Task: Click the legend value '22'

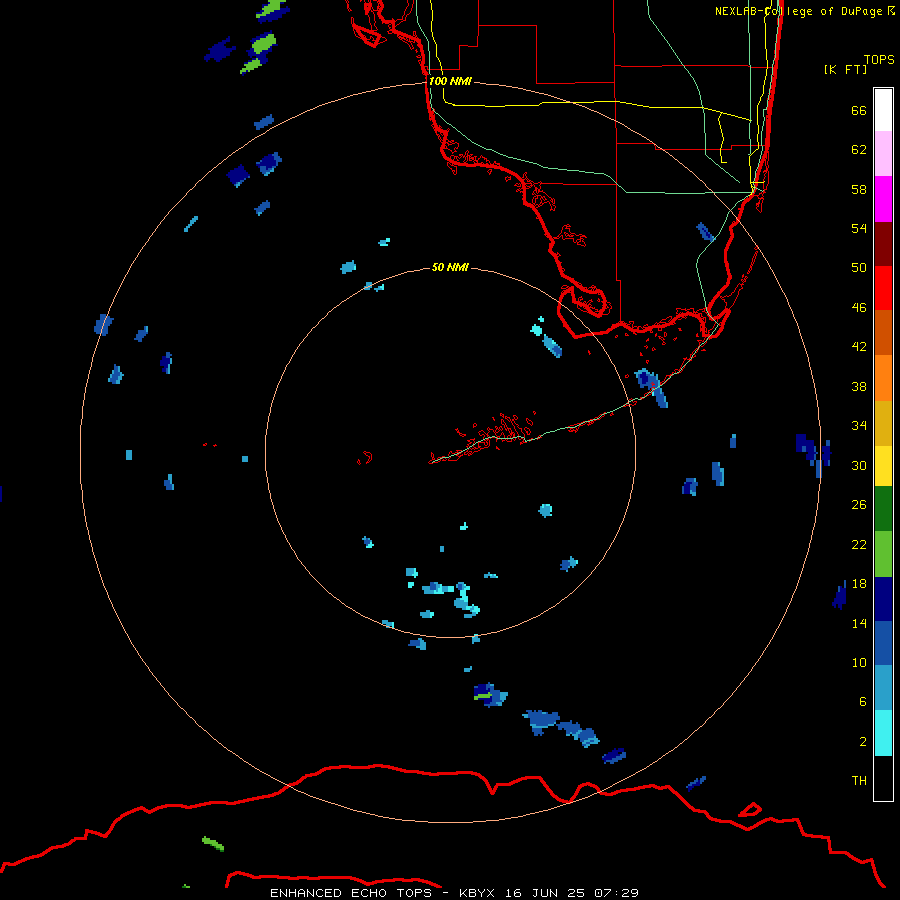Action: click(x=859, y=544)
